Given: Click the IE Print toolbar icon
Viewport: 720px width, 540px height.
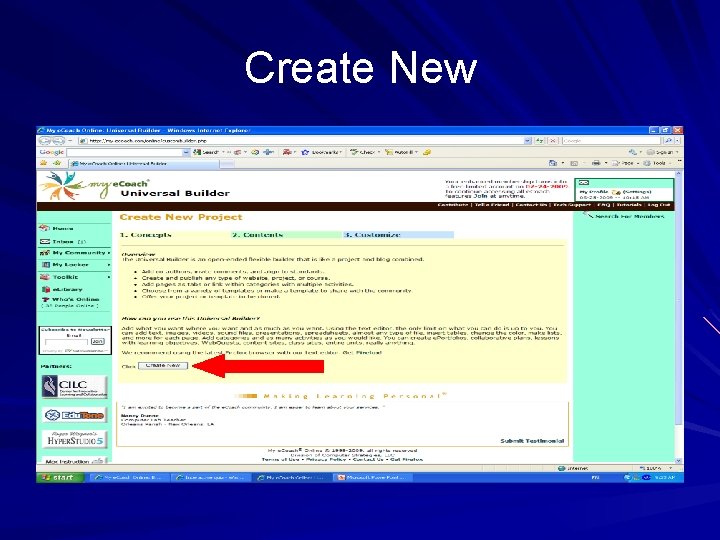Looking at the screenshot, I should [596, 163].
